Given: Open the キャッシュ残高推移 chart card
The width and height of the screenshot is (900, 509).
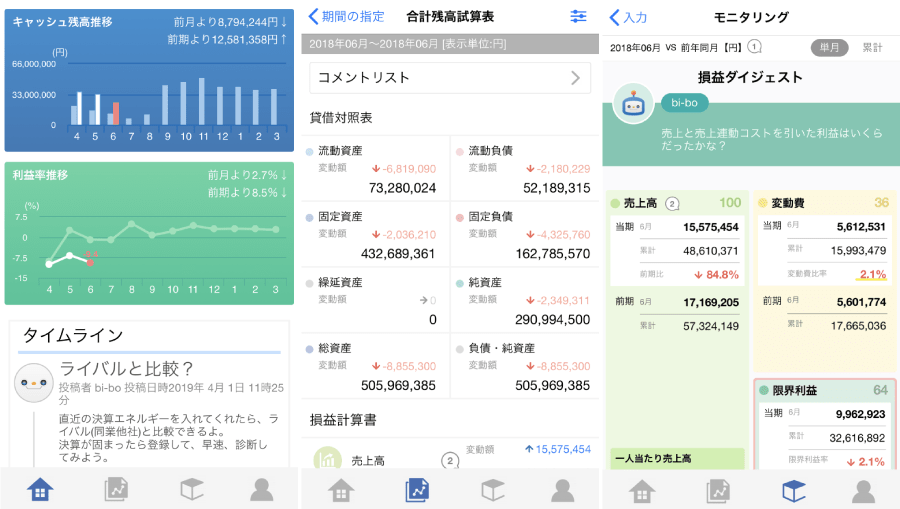Looking at the screenshot, I should tap(149, 80).
